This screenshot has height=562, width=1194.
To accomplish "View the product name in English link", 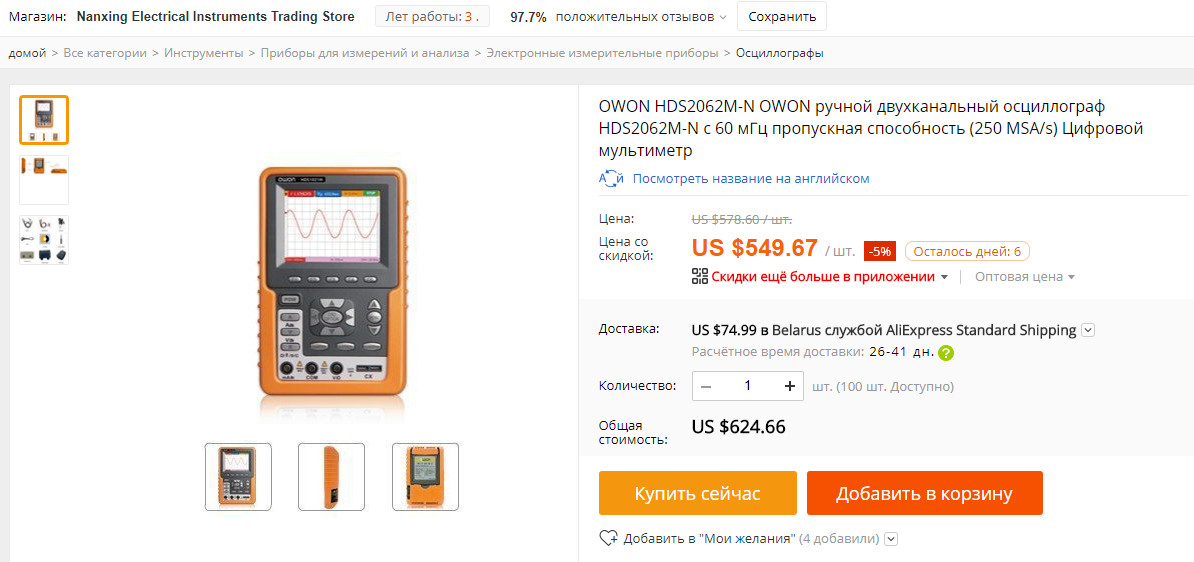I will click(751, 179).
